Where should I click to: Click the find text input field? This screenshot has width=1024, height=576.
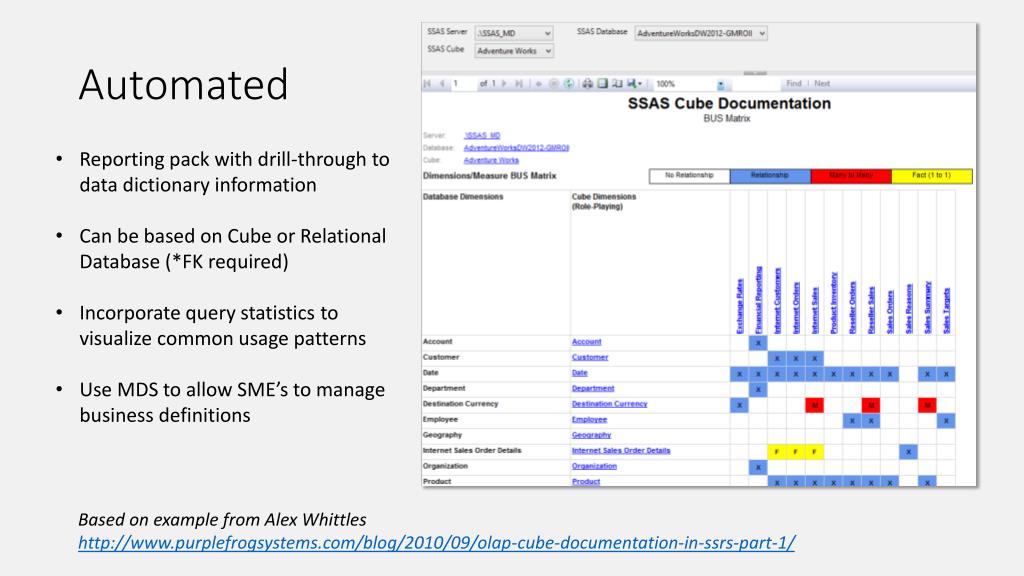[756, 84]
